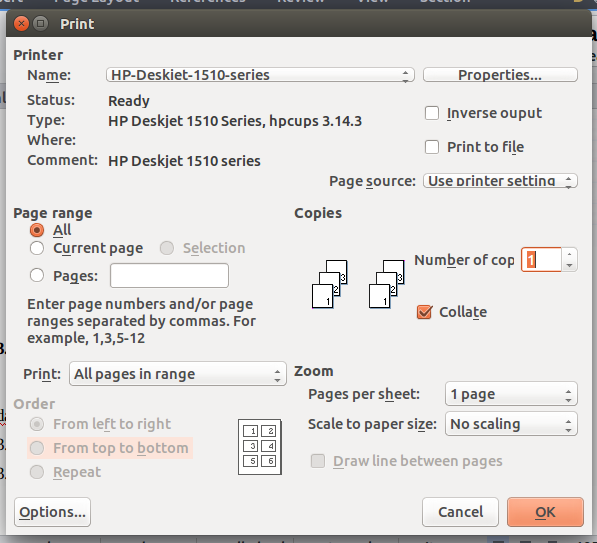Click the Cancel button
This screenshot has width=597, height=543.
pyautogui.click(x=460, y=512)
